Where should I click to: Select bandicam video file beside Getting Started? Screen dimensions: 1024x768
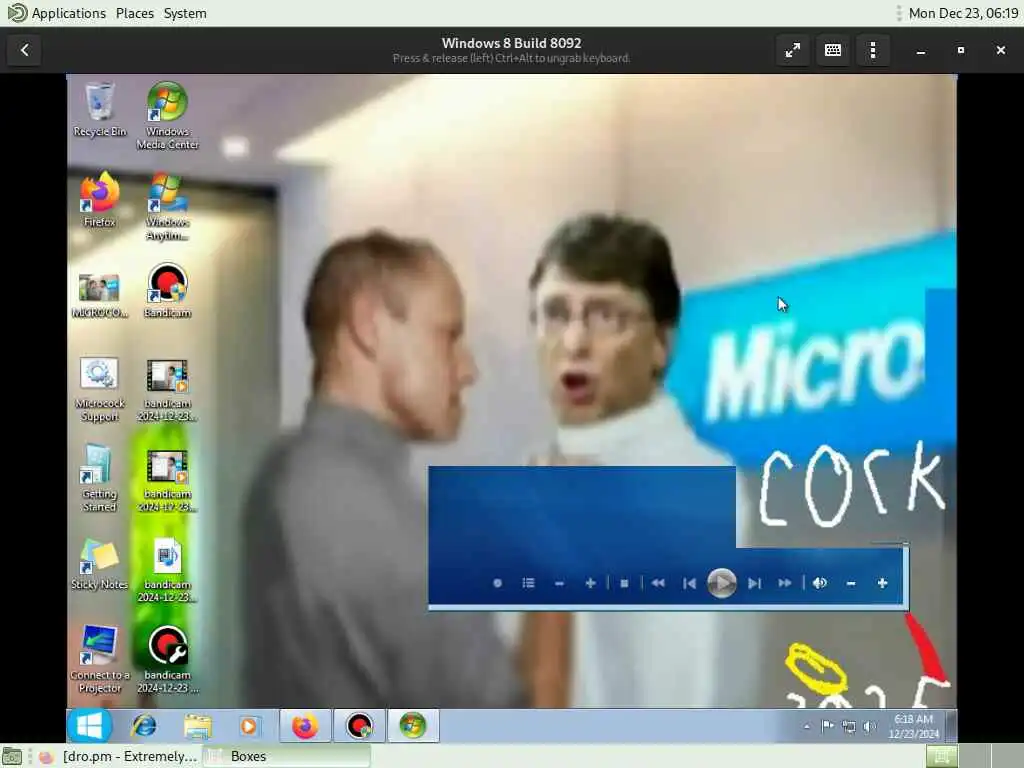coord(167,481)
